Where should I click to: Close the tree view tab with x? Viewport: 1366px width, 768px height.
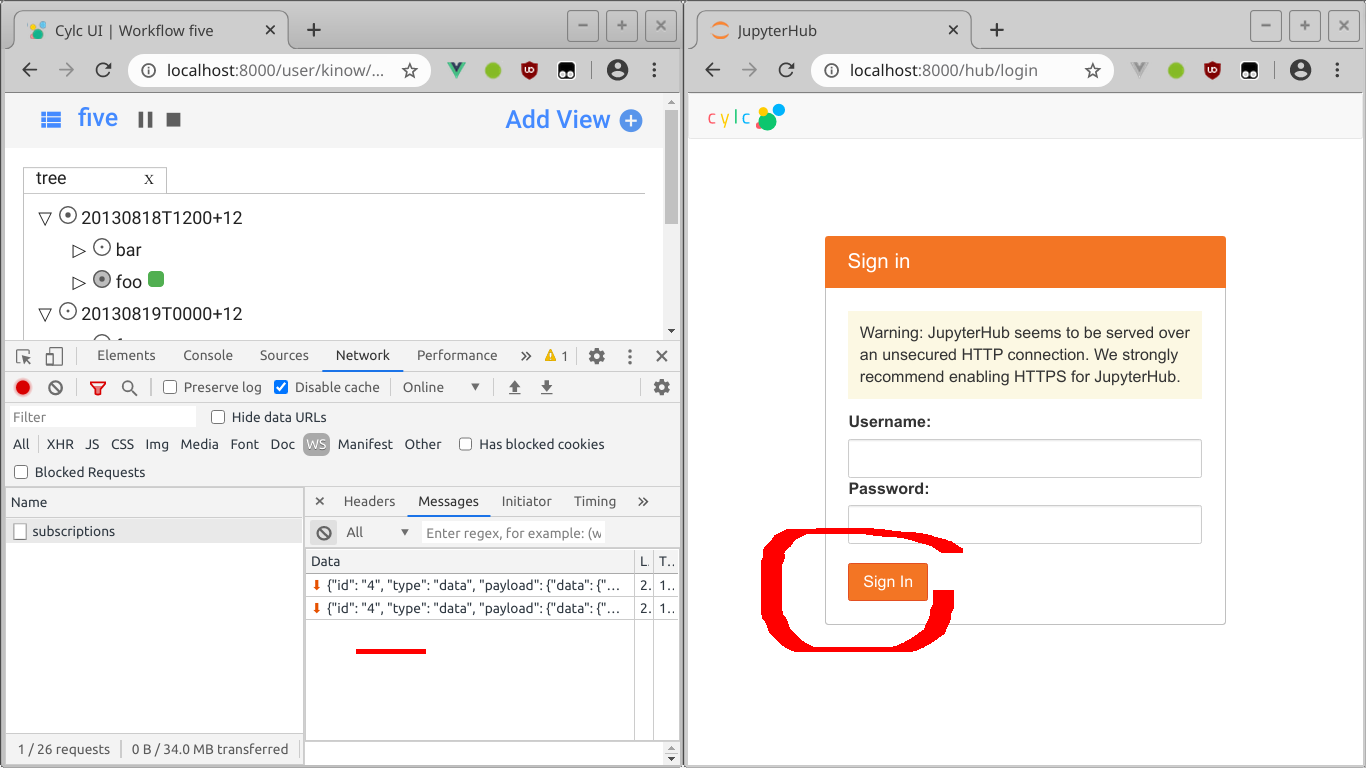coord(149,179)
